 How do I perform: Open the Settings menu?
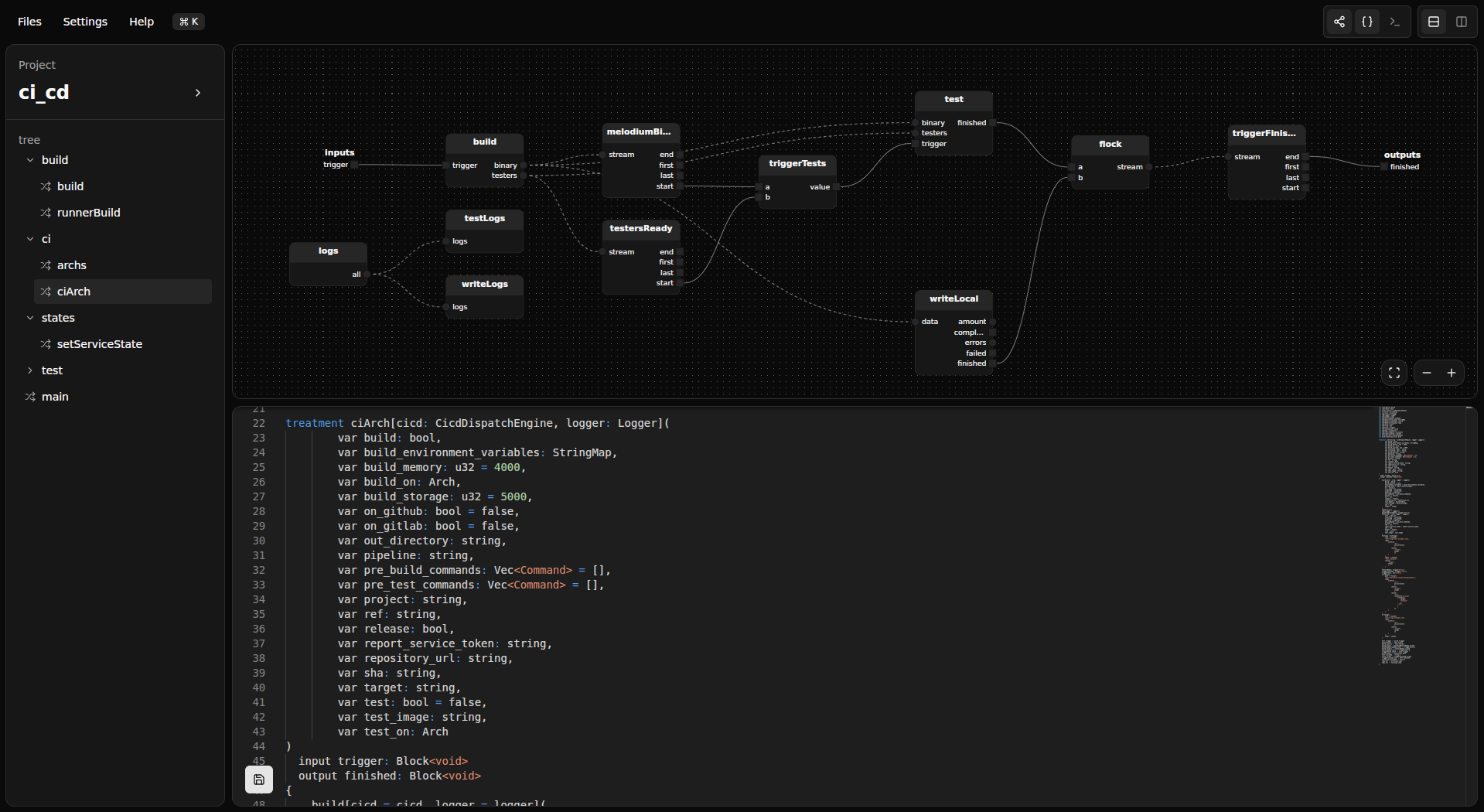pyautogui.click(x=85, y=22)
